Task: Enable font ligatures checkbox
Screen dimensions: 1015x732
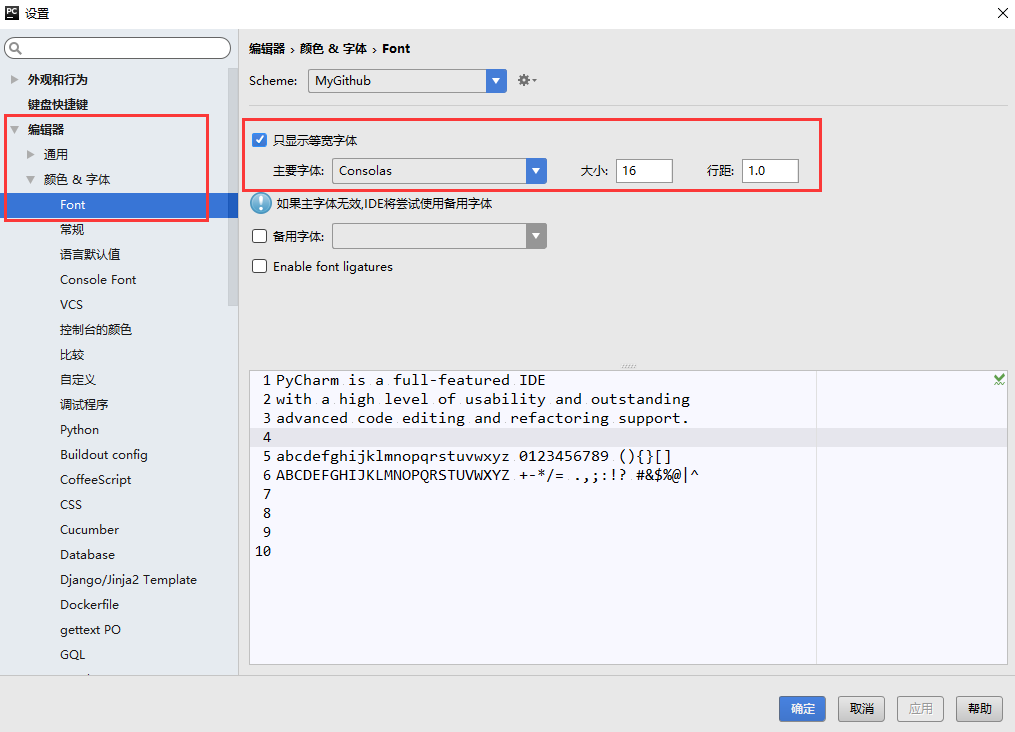Action: coord(260,266)
